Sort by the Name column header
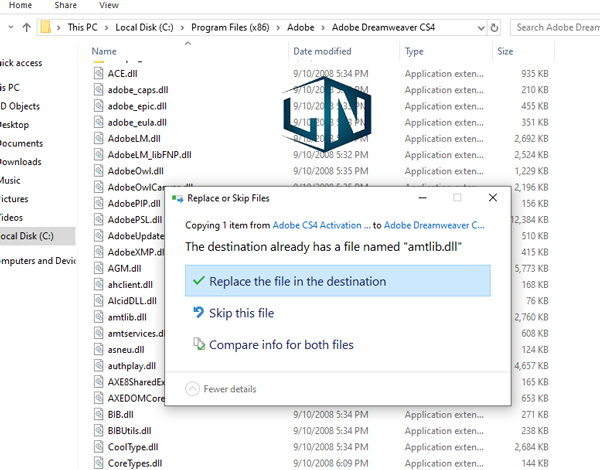Viewport: 600px width, 470px height. point(104,51)
